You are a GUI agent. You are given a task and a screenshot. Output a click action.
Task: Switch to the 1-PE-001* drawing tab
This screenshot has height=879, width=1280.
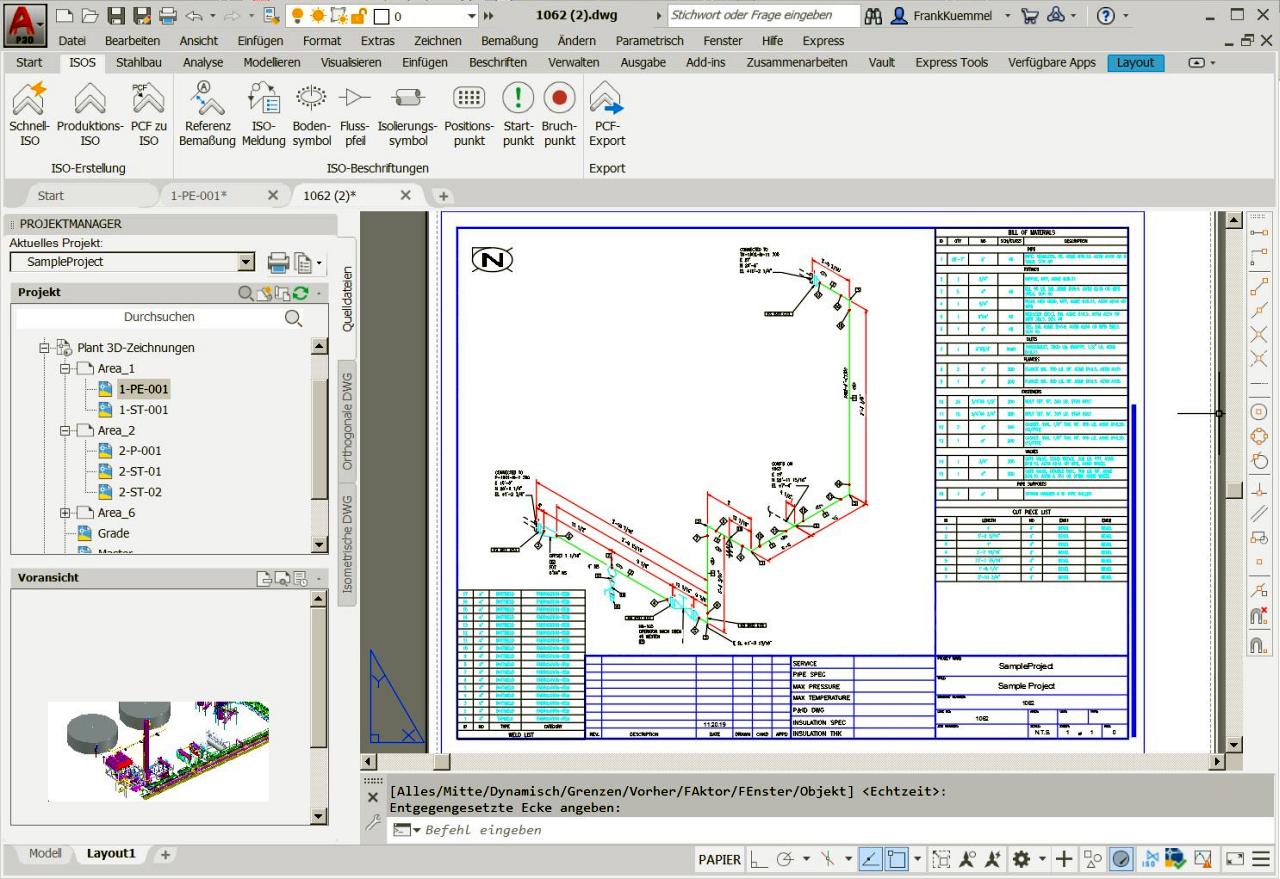199,195
